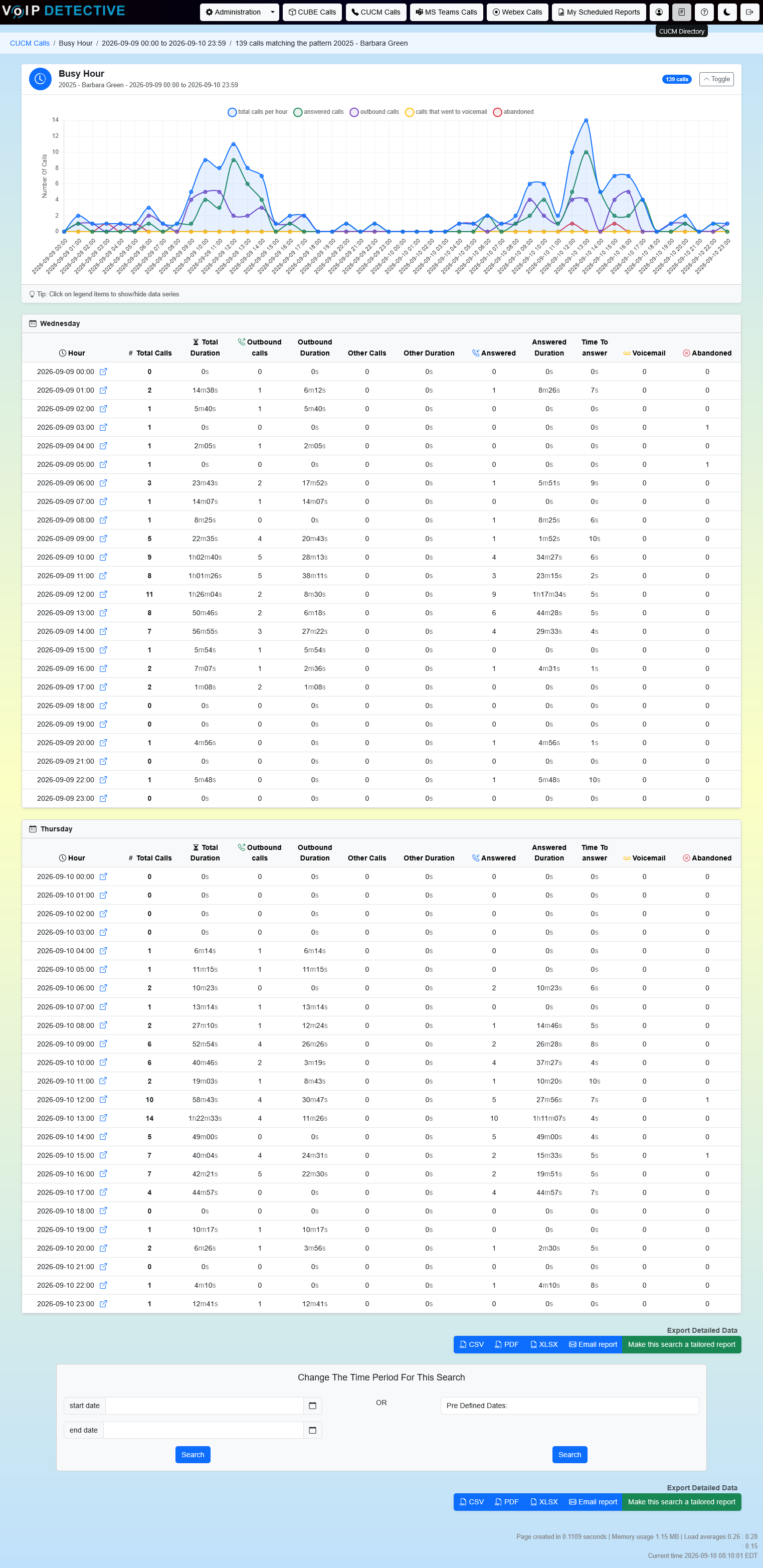
Task: Click Search under the date fields
Action: click(x=193, y=1455)
